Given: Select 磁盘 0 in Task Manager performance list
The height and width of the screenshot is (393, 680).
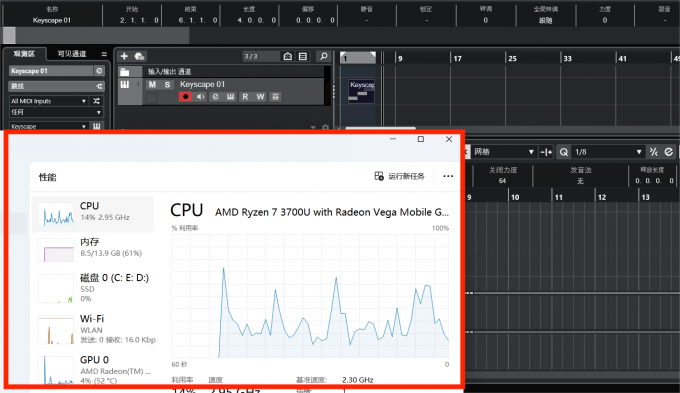Looking at the screenshot, I should coord(92,287).
